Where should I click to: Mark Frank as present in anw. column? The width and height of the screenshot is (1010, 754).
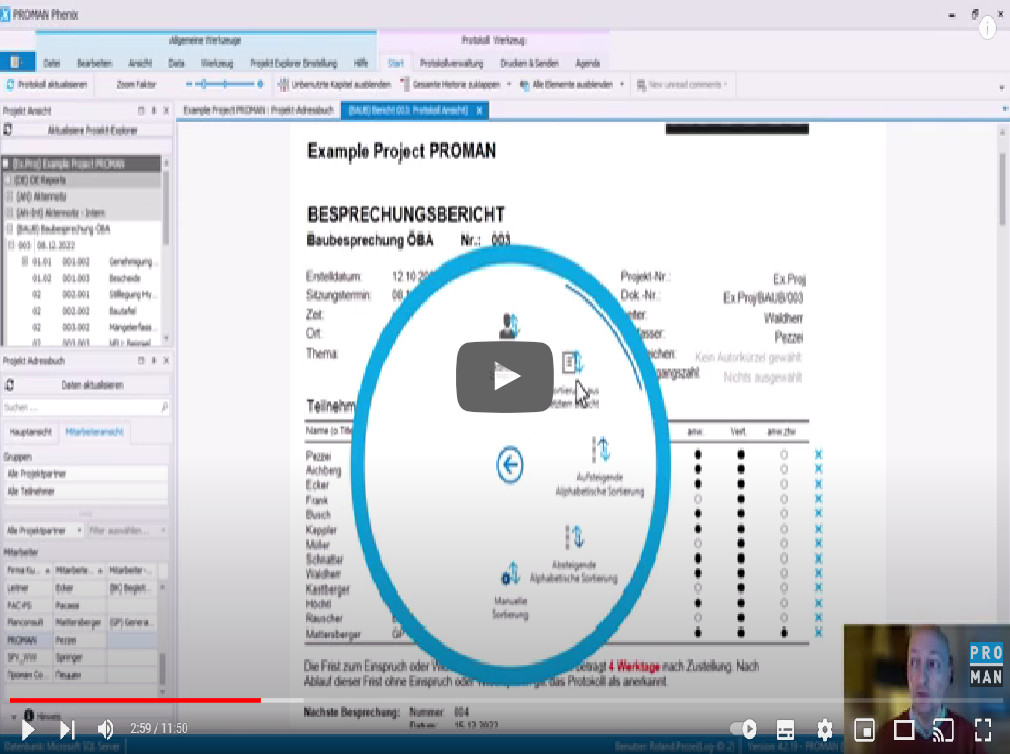tap(698, 499)
